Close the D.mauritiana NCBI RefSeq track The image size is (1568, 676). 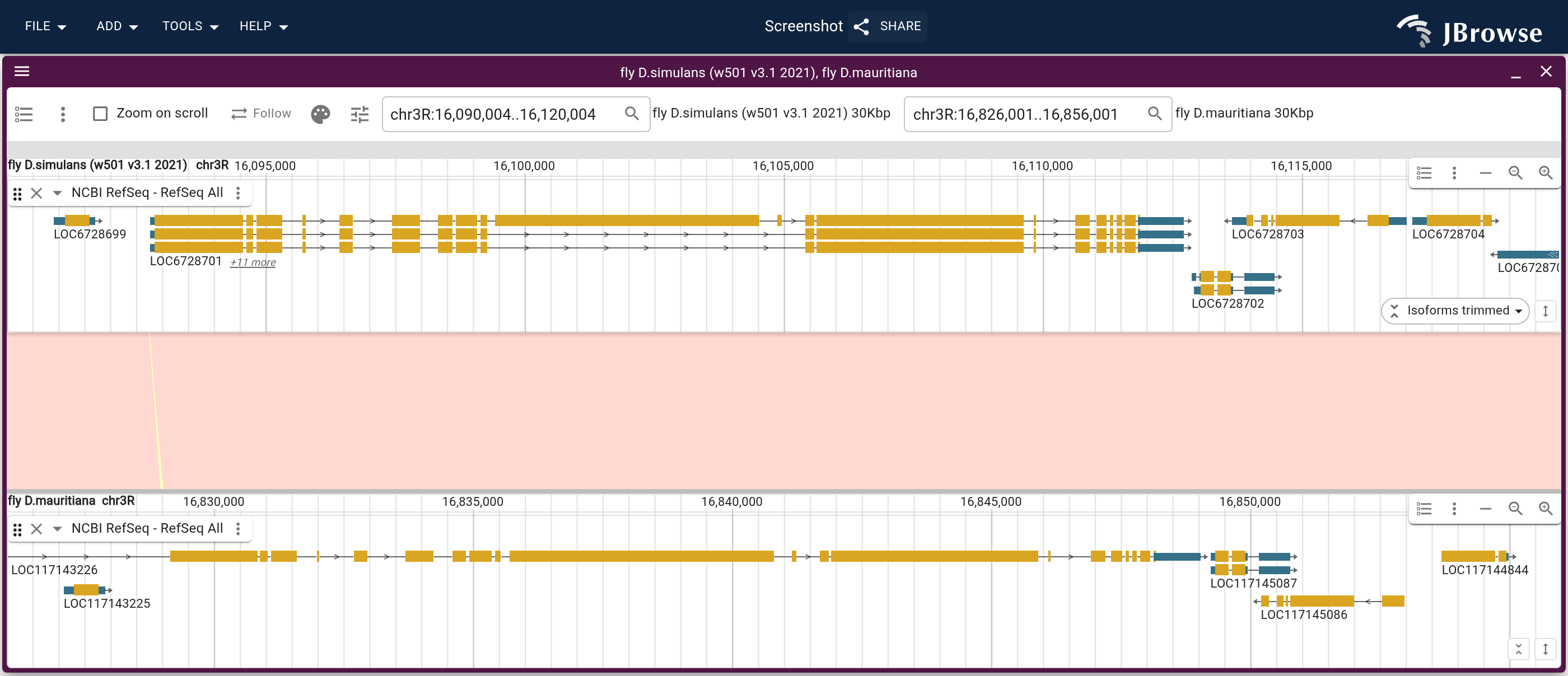(36, 529)
